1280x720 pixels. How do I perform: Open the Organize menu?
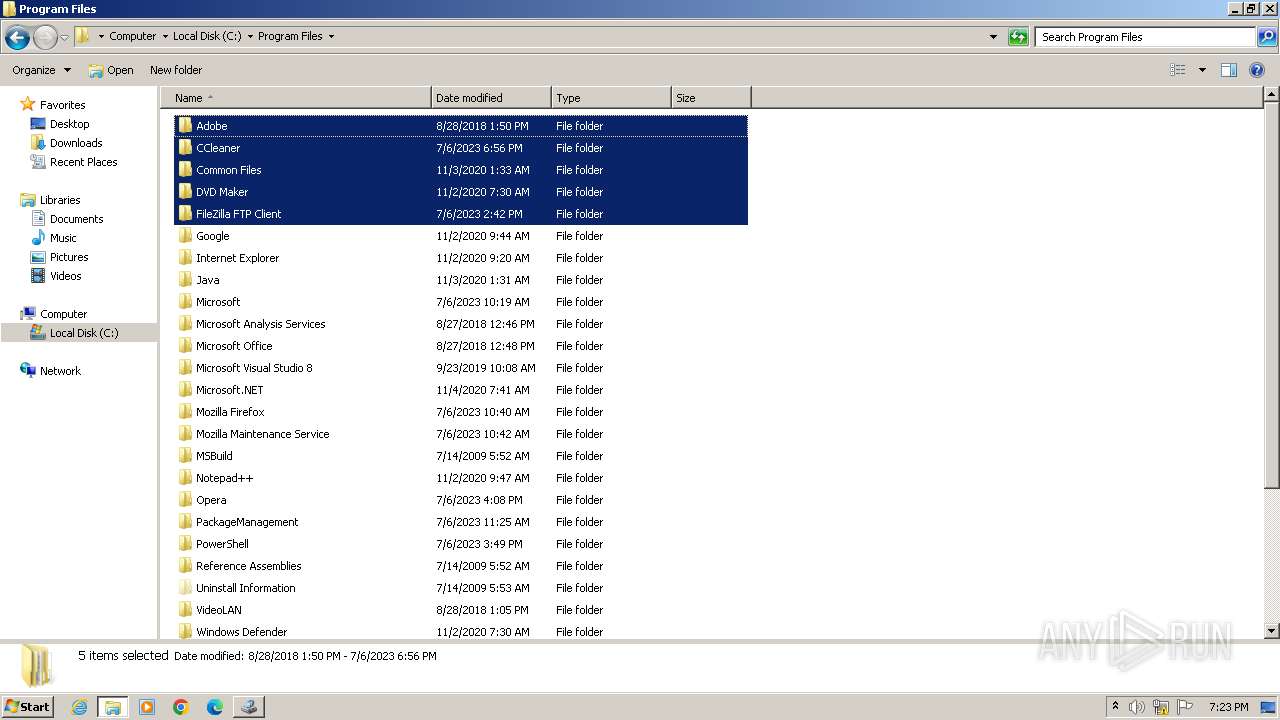tap(41, 70)
